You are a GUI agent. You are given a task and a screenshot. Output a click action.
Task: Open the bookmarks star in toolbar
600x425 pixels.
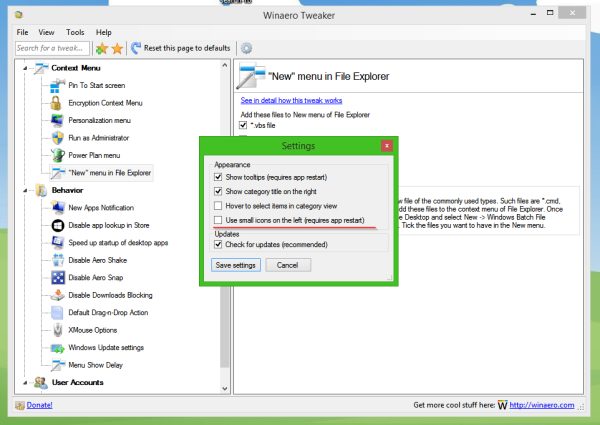(117, 49)
